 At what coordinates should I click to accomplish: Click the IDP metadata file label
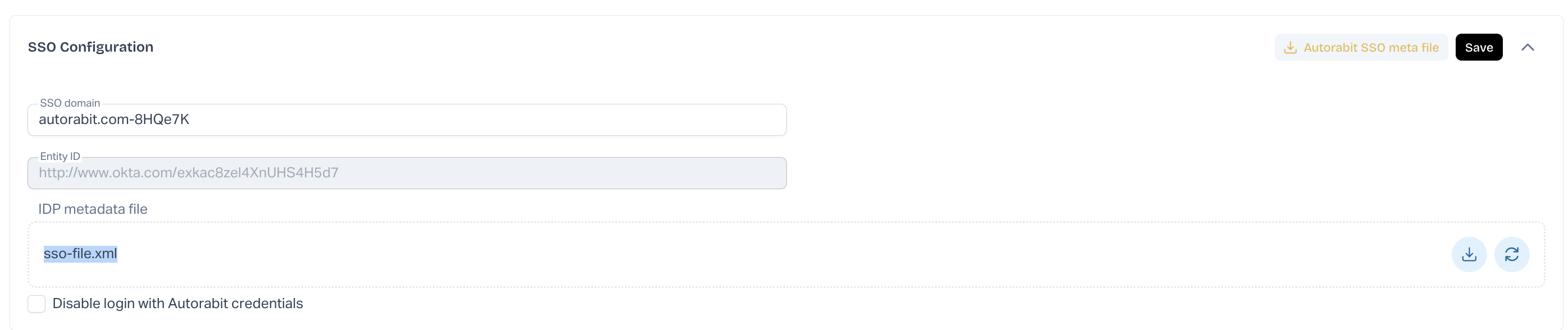click(93, 209)
